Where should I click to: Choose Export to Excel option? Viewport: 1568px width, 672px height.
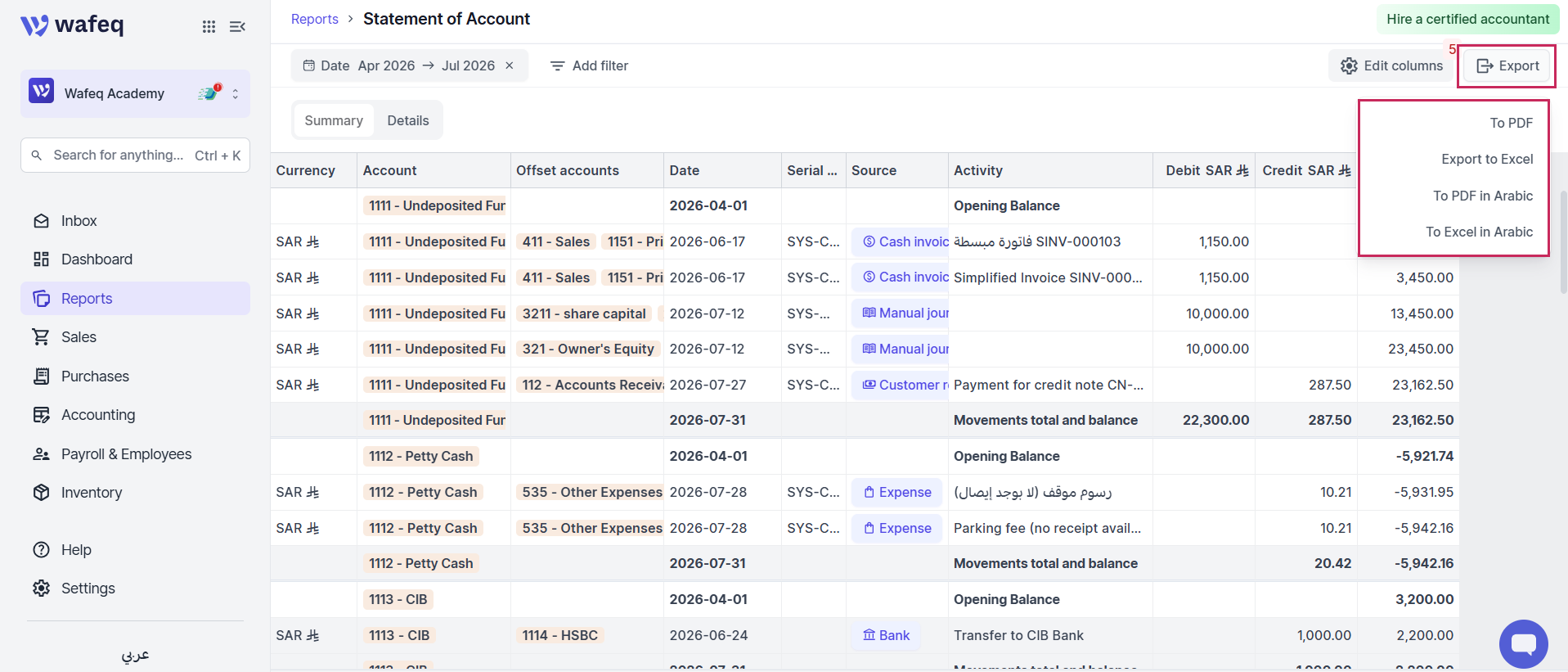click(x=1487, y=159)
